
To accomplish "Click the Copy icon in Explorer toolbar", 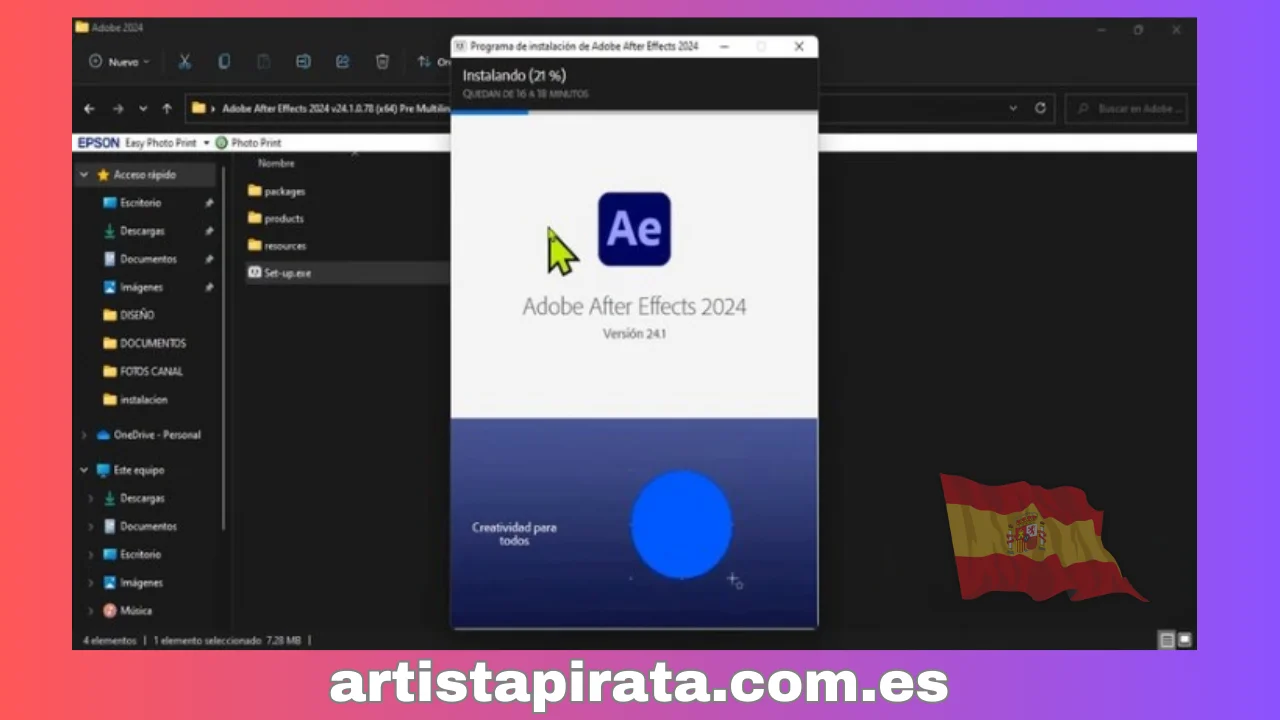I will pyautogui.click(x=224, y=62).
